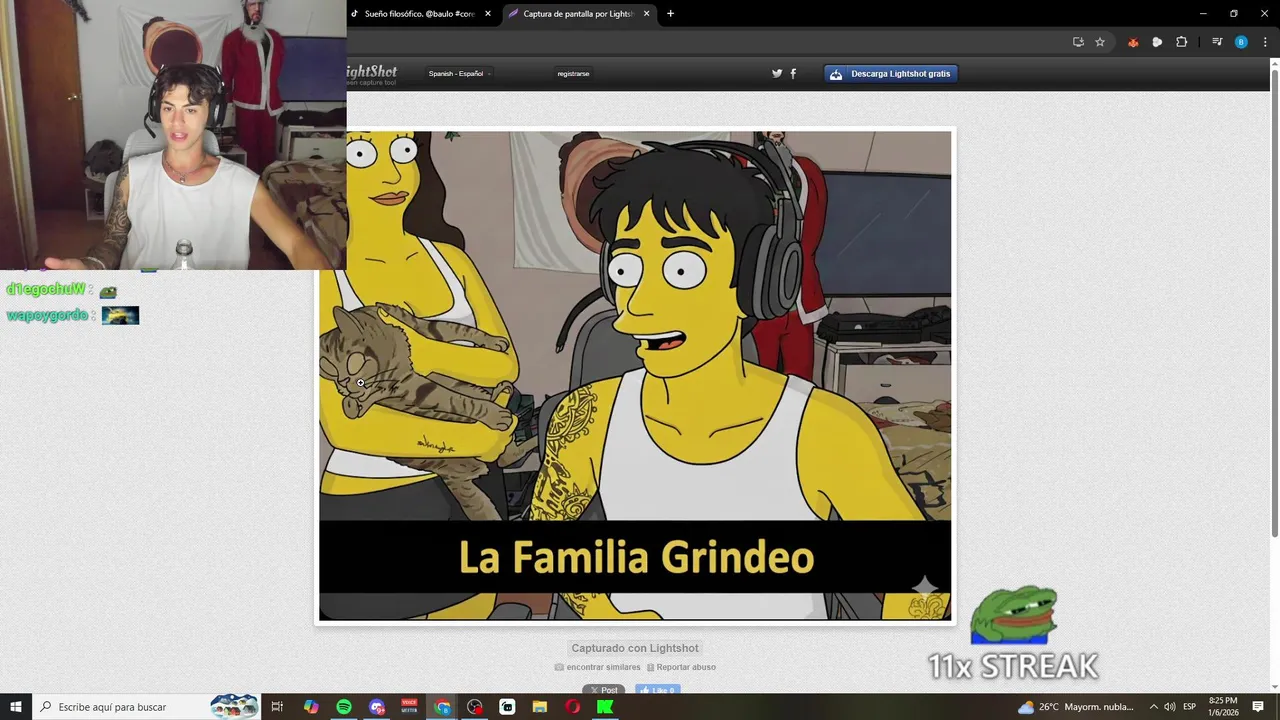Click the emote after d1egochuW
The image size is (1280, 720).
click(x=108, y=292)
